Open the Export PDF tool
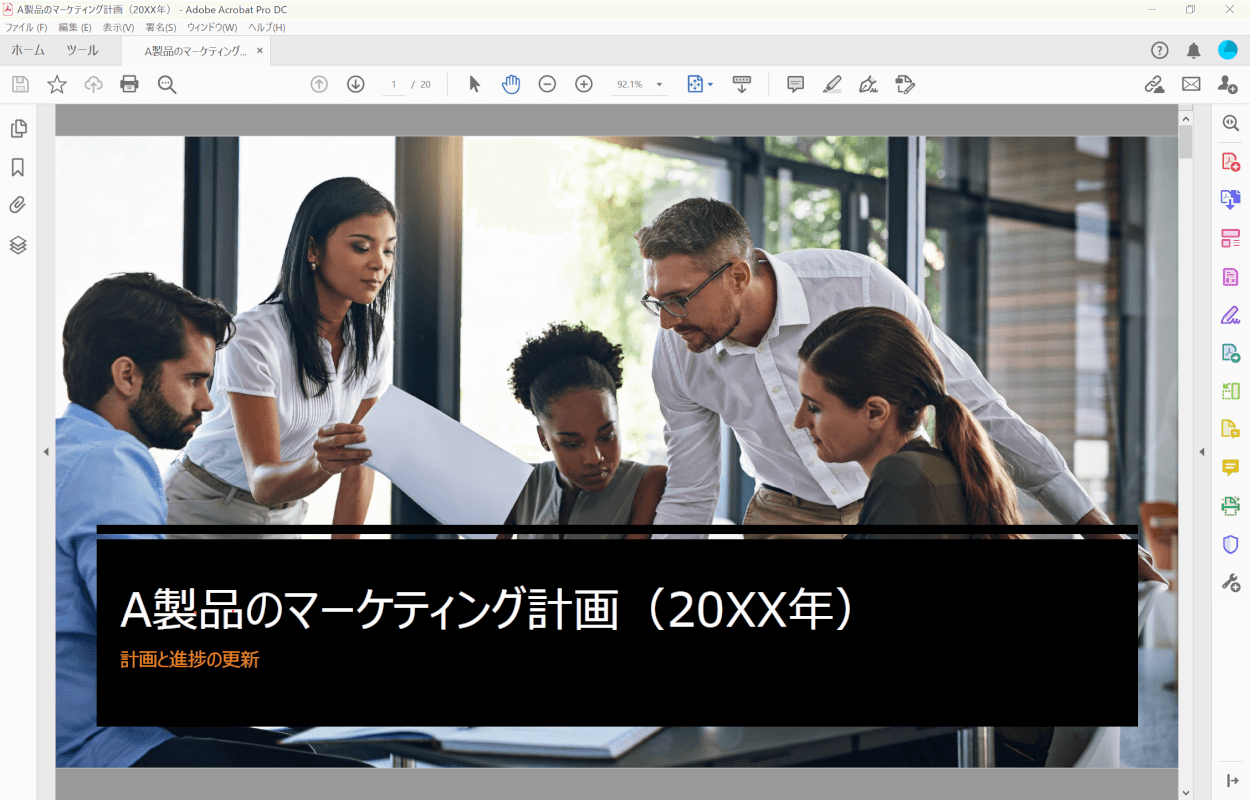This screenshot has width=1250, height=800. [x=1229, y=199]
